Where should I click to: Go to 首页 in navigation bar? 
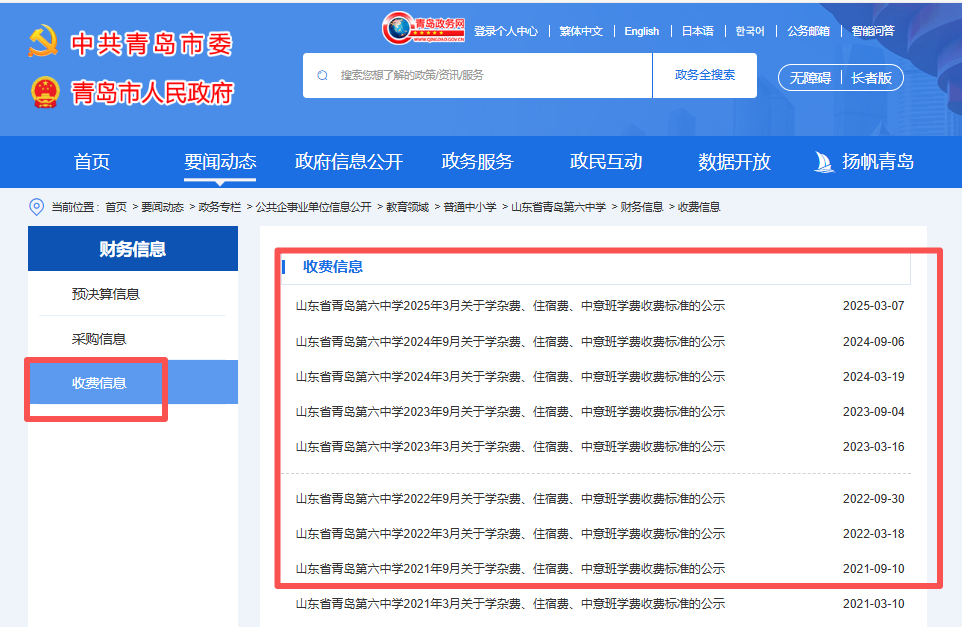92,162
